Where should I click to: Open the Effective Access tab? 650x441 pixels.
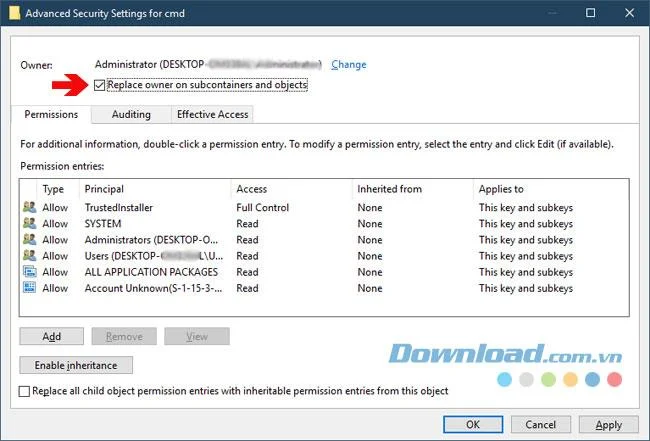[x=212, y=114]
